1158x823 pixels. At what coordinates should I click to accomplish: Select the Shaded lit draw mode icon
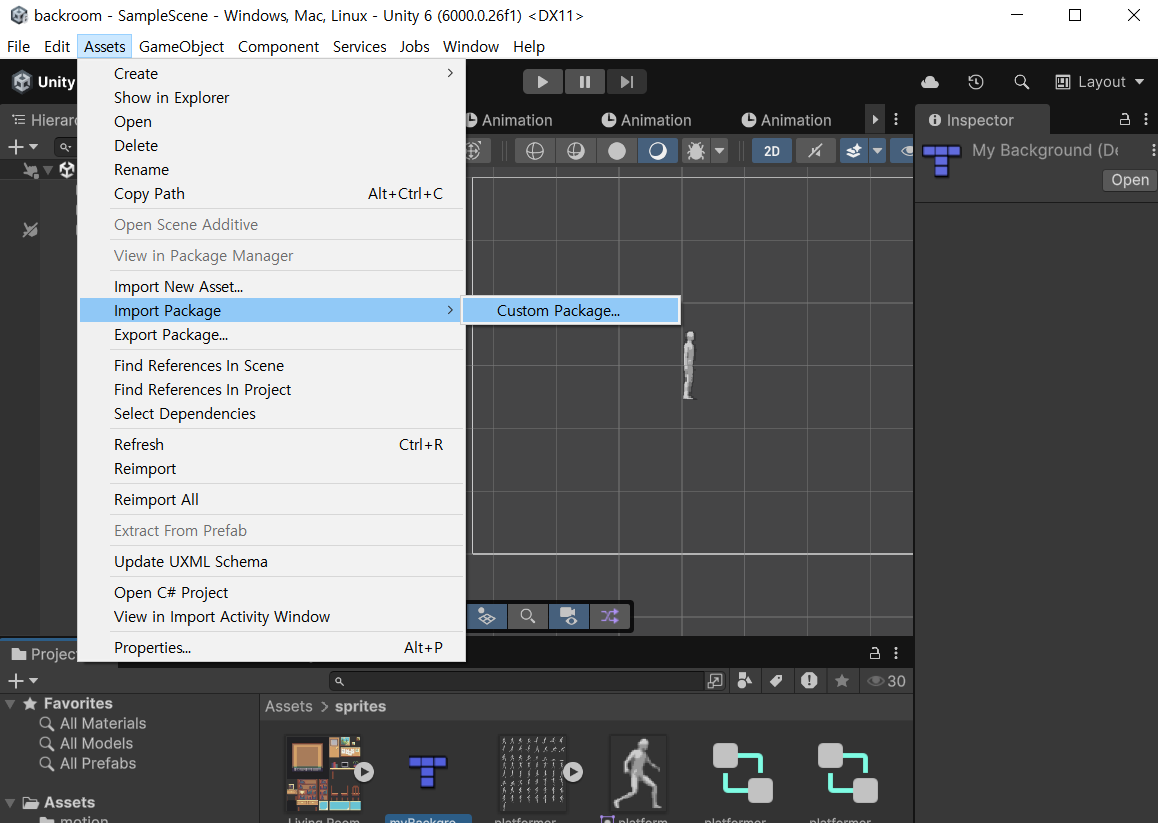[x=657, y=151]
